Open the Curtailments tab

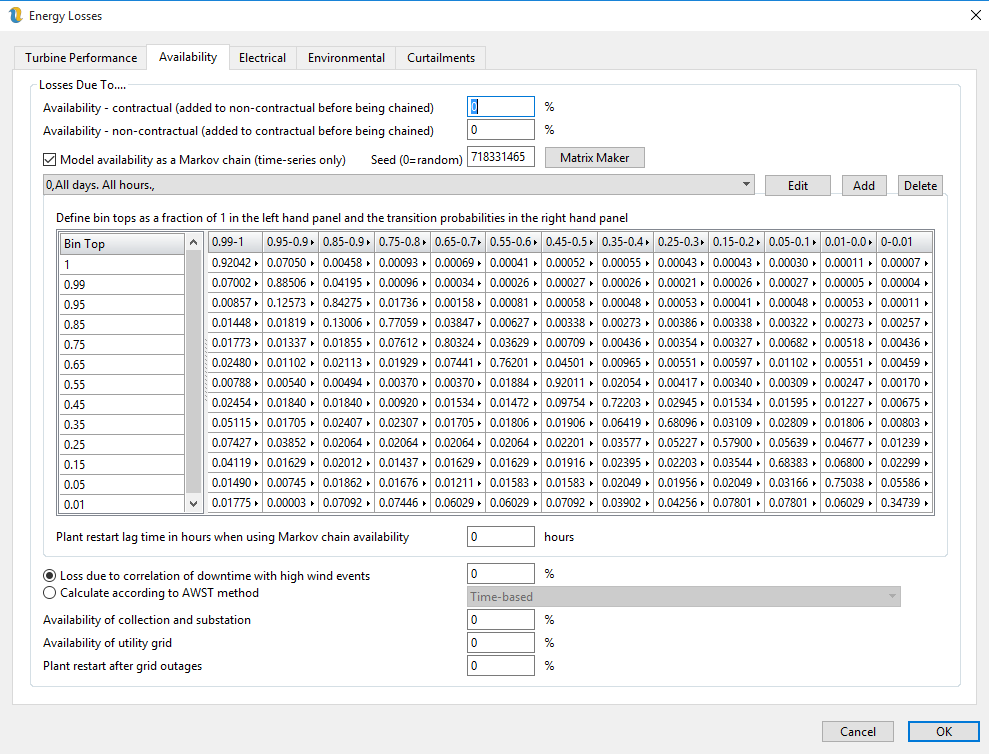coord(441,58)
